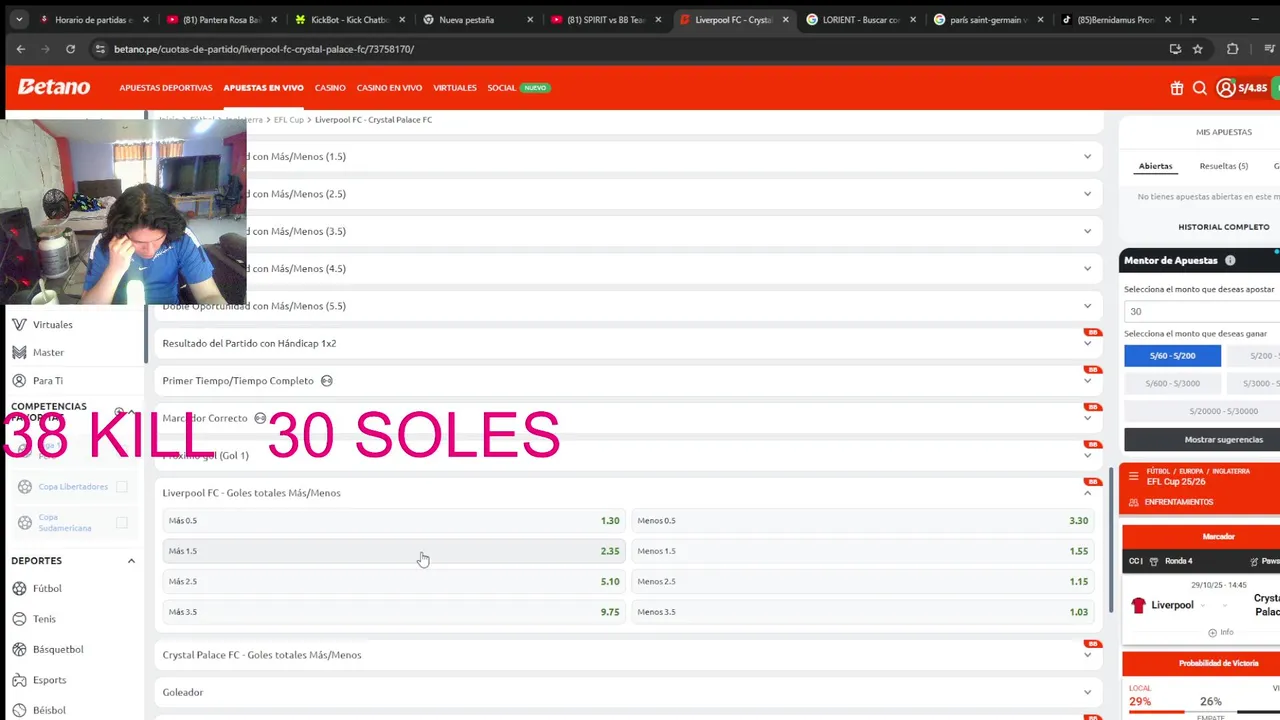This screenshot has width=1280, height=720.
Task: Open the Para Ti sidebar icon
Action: click(x=19, y=380)
